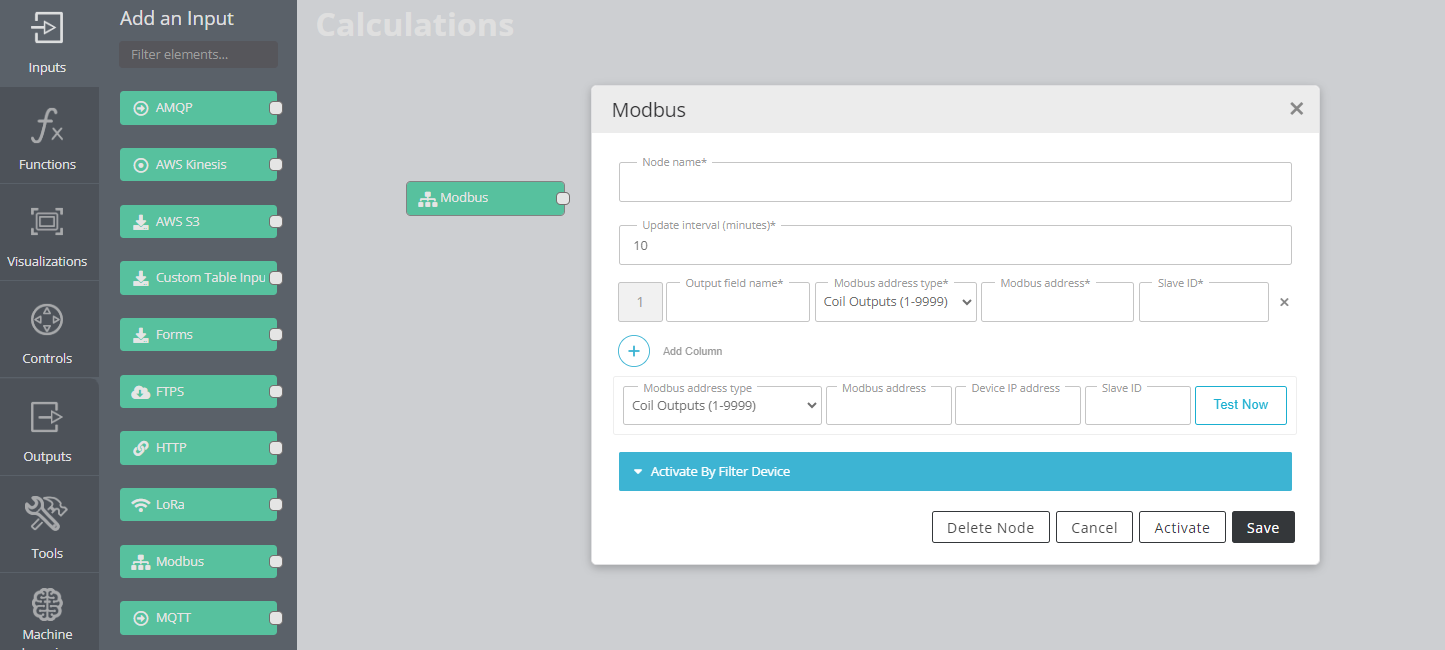
Task: Click the Delete Node button
Action: [x=990, y=527]
